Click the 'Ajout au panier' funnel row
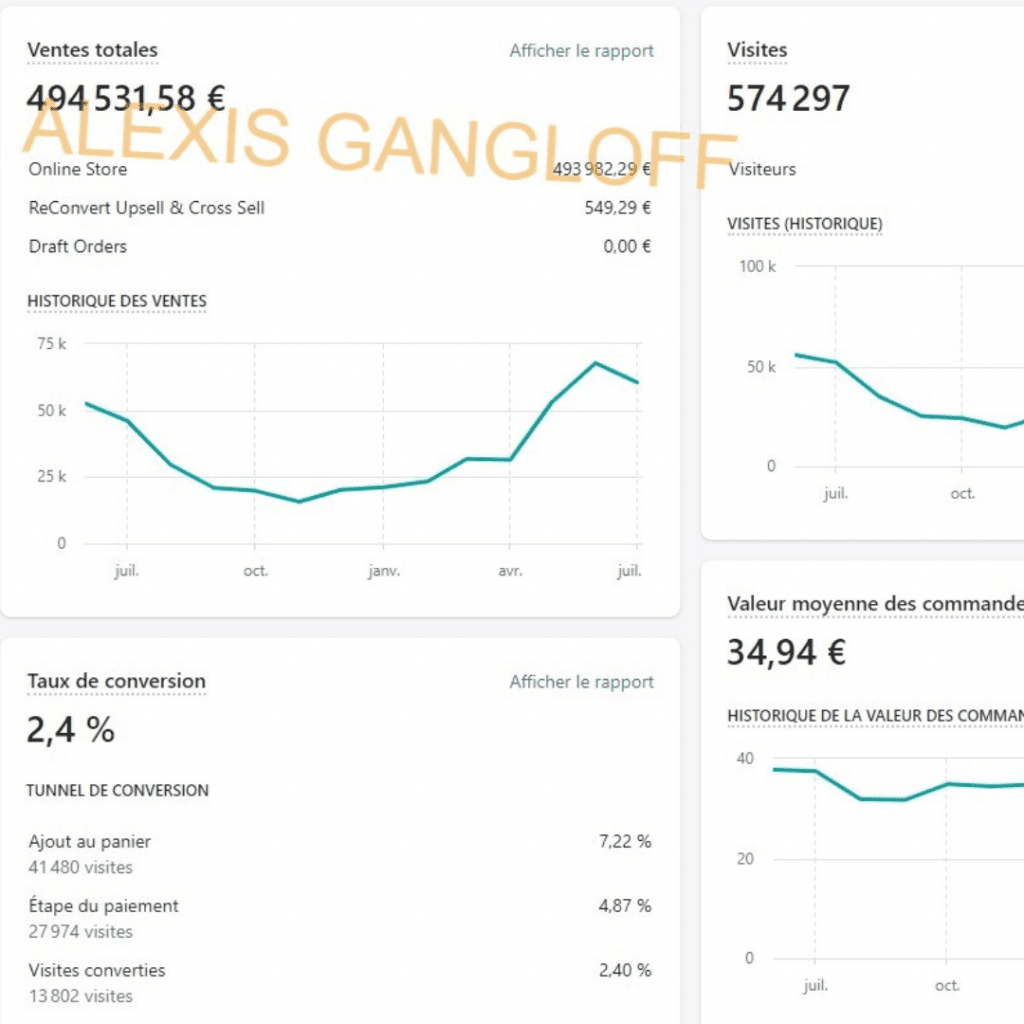This screenshot has width=1024, height=1024. 89,842
